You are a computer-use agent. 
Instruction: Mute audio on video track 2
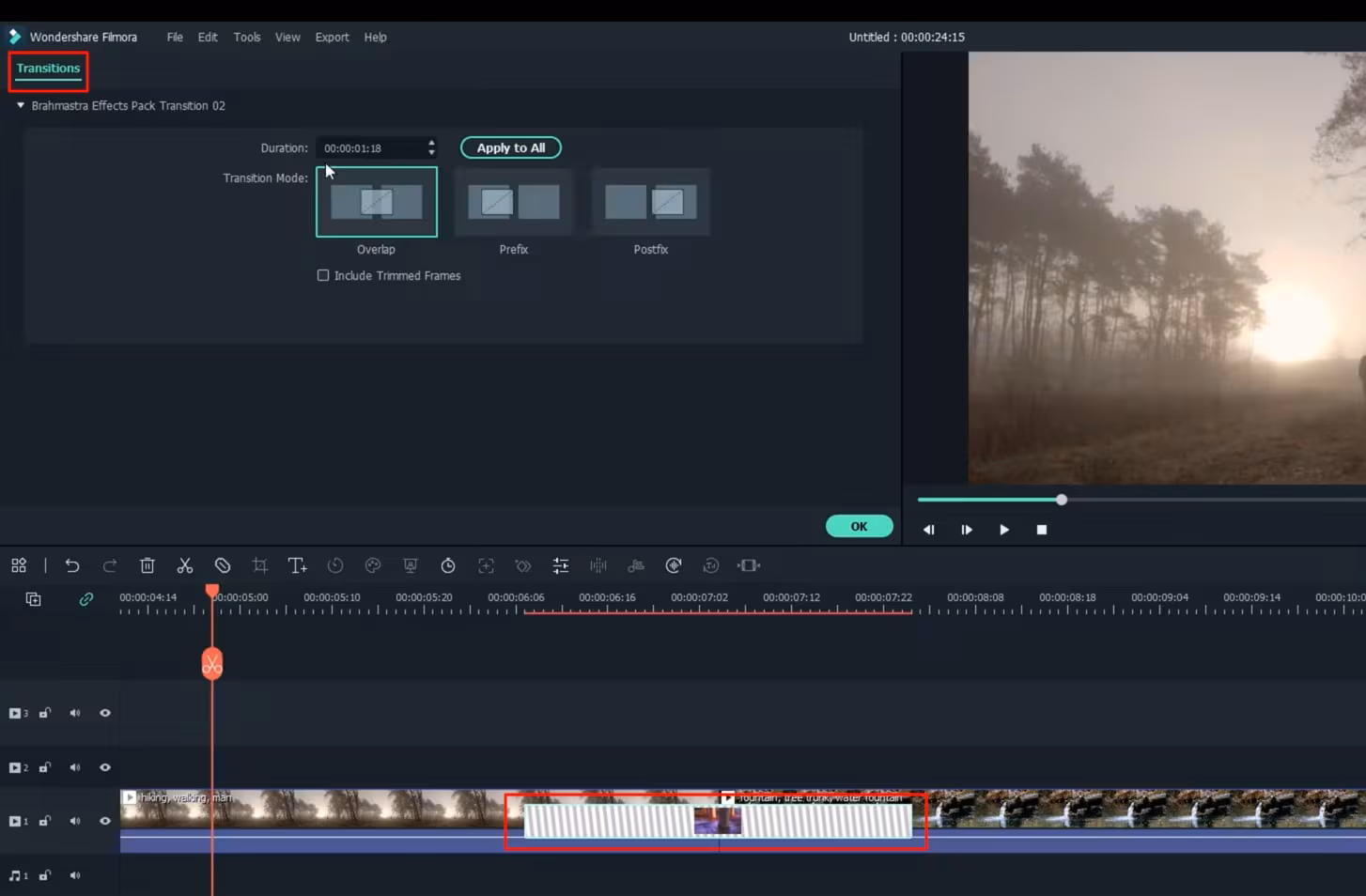pyautogui.click(x=75, y=767)
